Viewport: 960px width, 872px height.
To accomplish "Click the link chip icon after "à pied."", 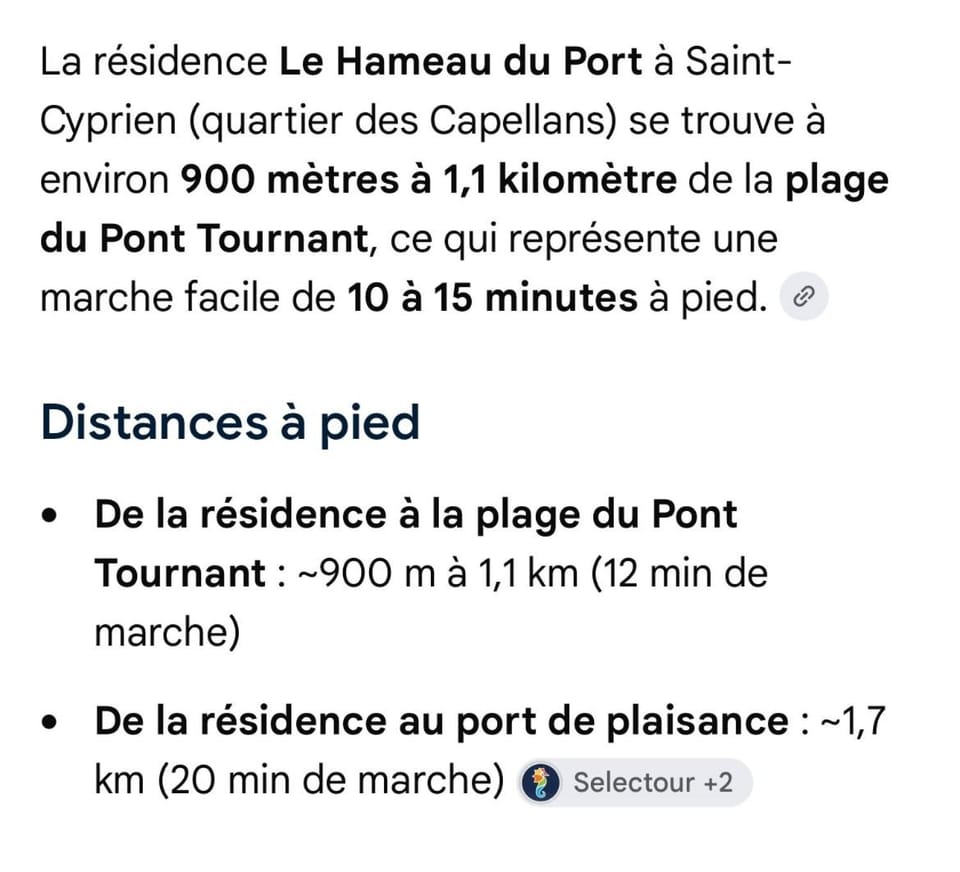I will point(803,296).
